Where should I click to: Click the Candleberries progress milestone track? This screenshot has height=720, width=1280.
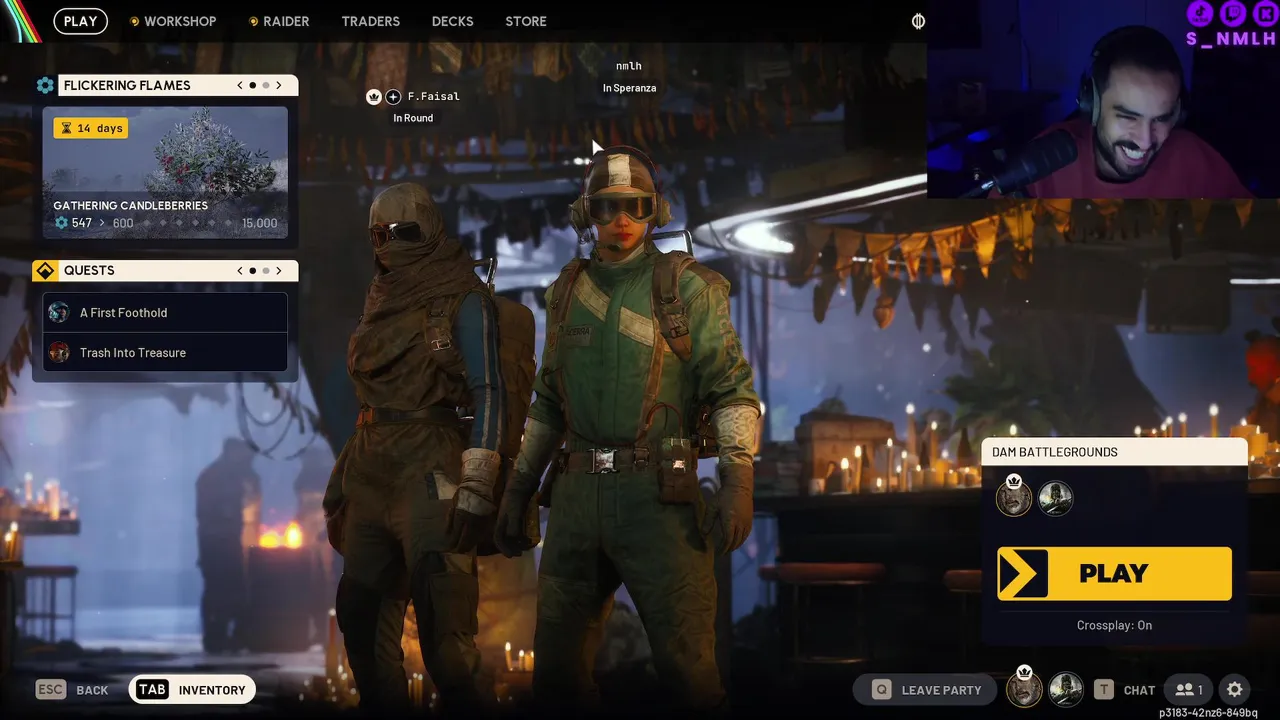185,223
